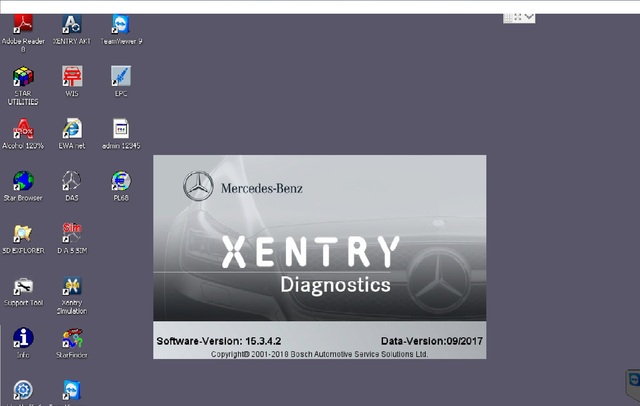The height and width of the screenshot is (406, 640).
Task: Click the TeamViewer side panel tab at right edge
Action: (633, 384)
